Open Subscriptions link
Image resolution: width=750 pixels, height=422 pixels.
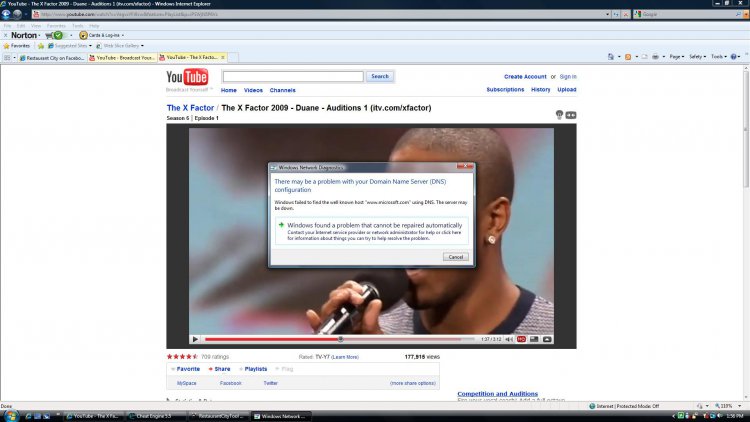(x=505, y=89)
